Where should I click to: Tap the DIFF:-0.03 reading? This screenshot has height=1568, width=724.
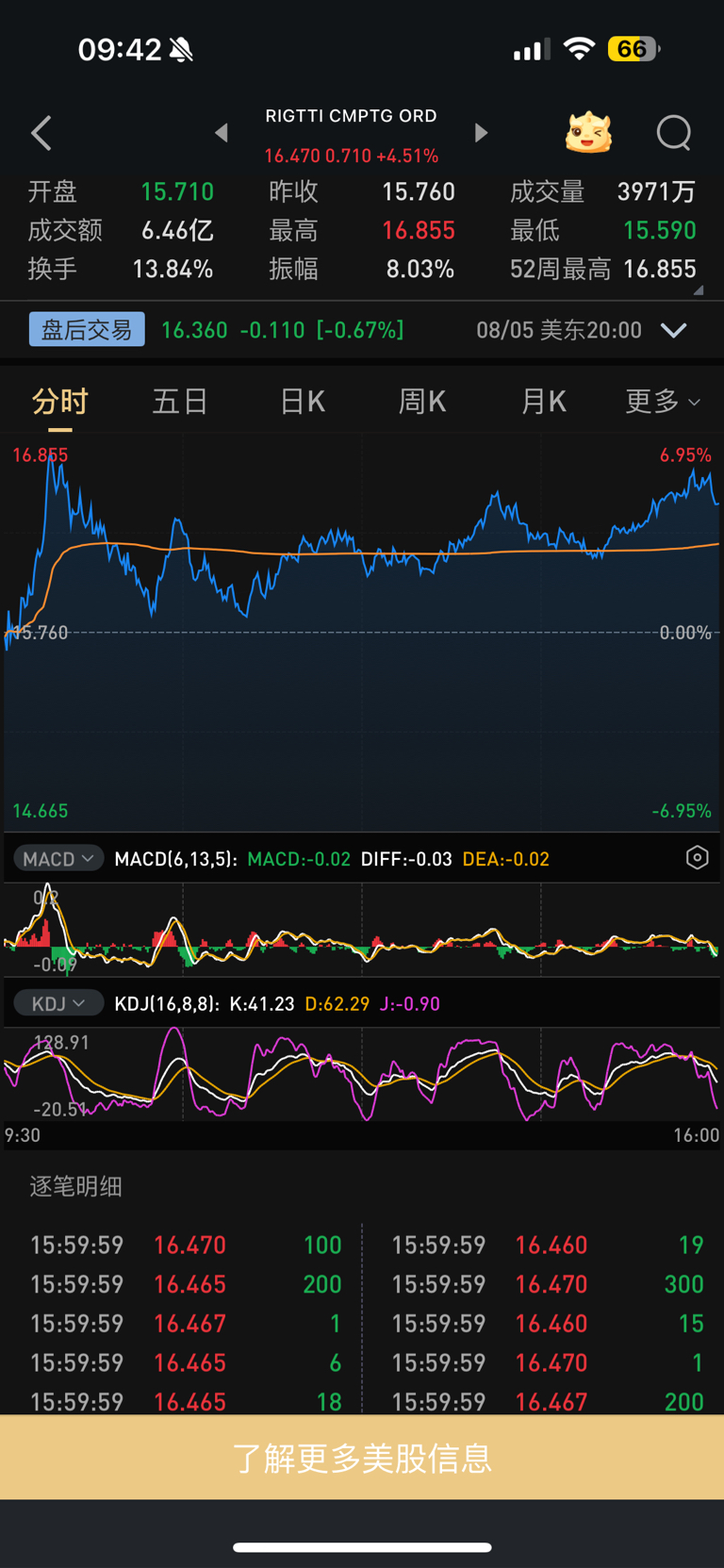[406, 859]
